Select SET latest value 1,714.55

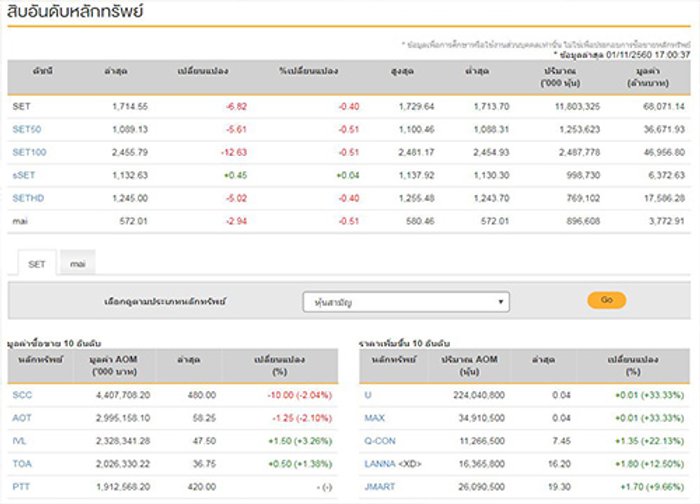pos(130,106)
